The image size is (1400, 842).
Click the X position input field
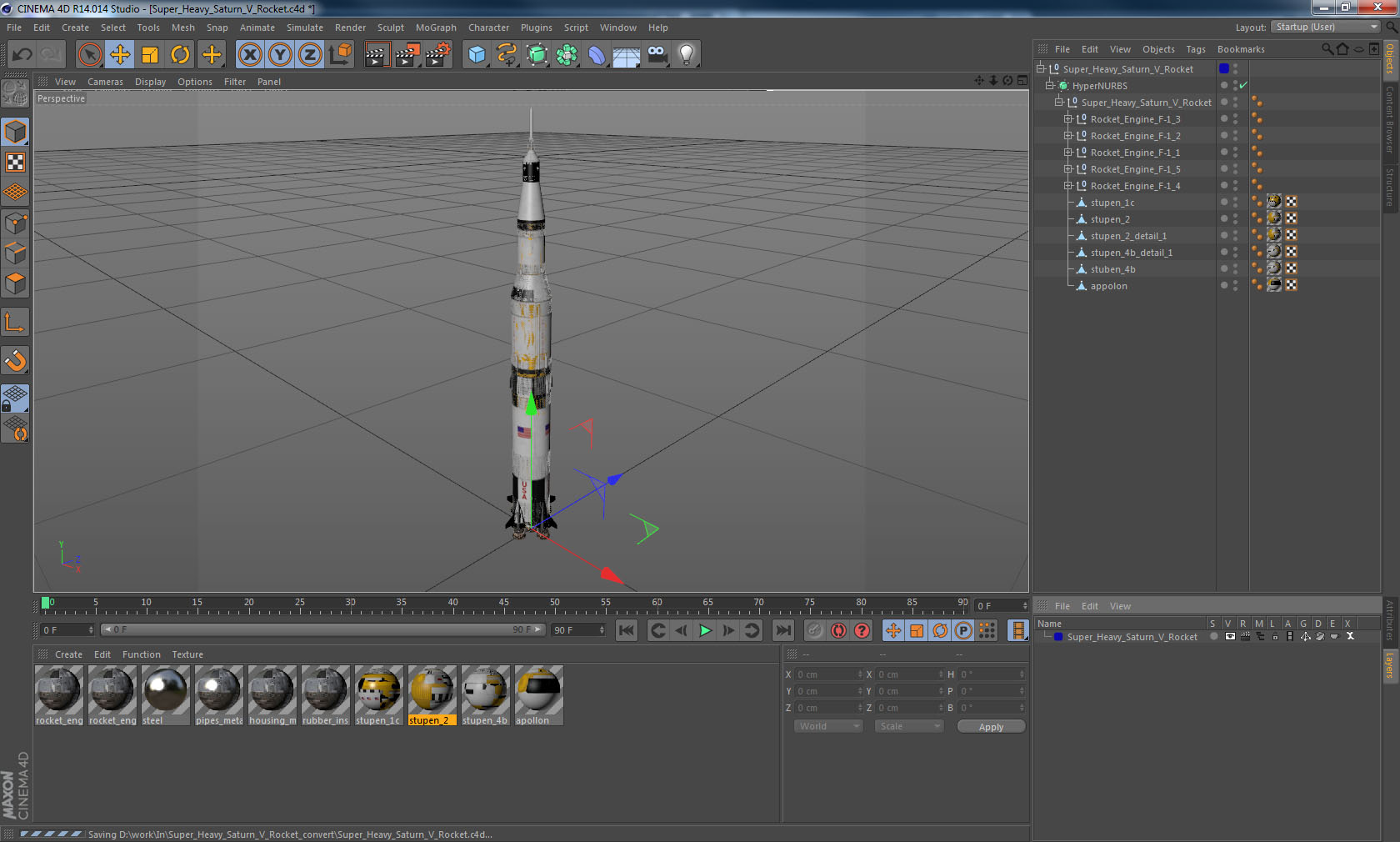[828, 674]
